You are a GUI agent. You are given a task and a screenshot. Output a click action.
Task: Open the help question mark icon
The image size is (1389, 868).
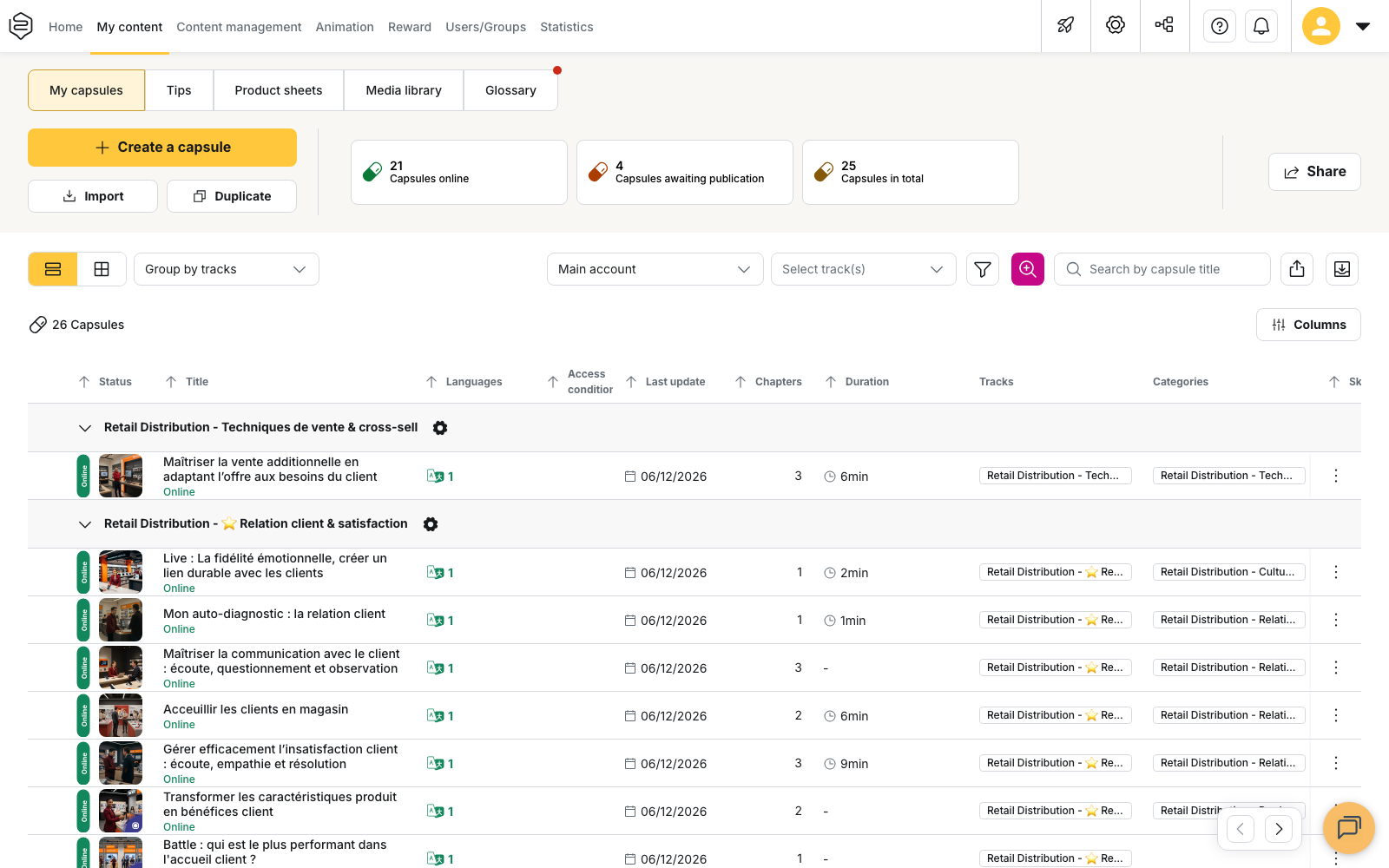pyautogui.click(x=1220, y=26)
